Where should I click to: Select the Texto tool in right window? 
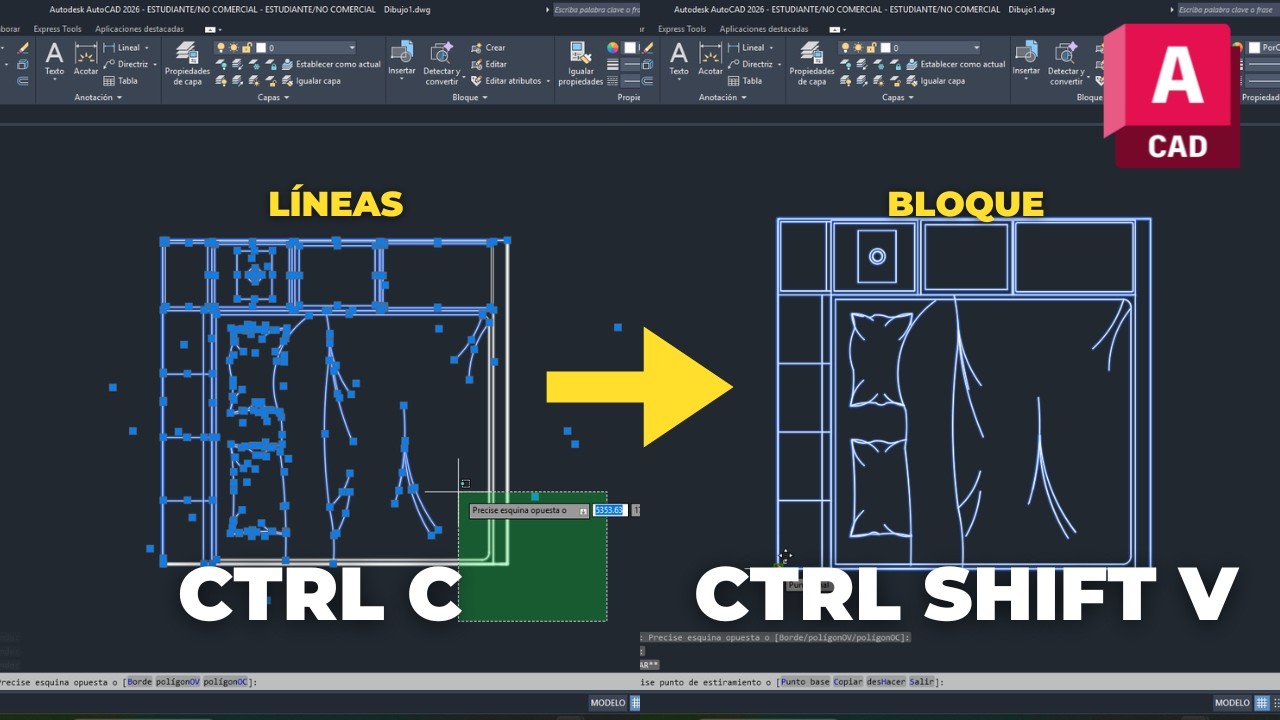[x=679, y=59]
